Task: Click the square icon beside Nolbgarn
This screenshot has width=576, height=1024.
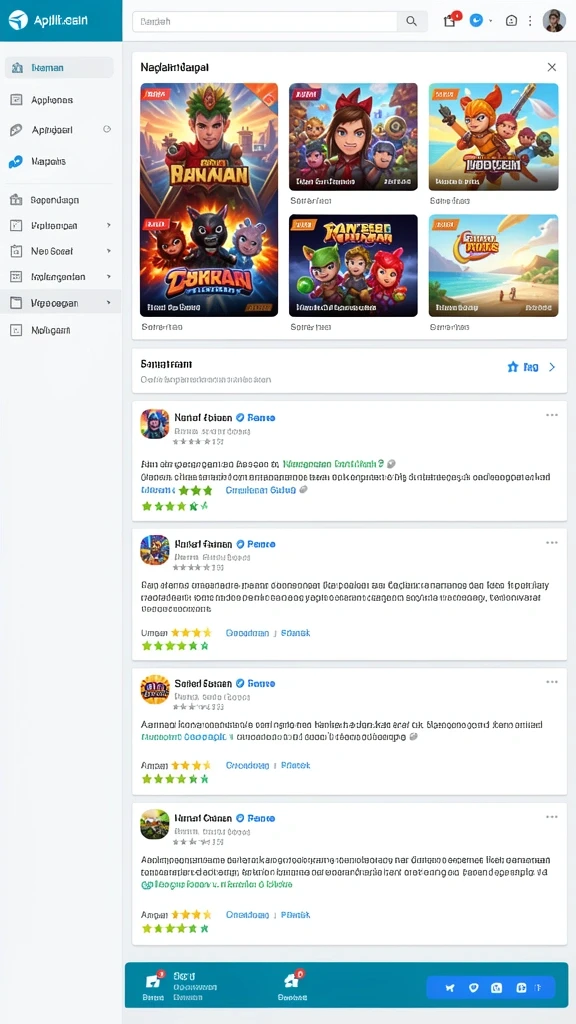Action: (x=16, y=330)
